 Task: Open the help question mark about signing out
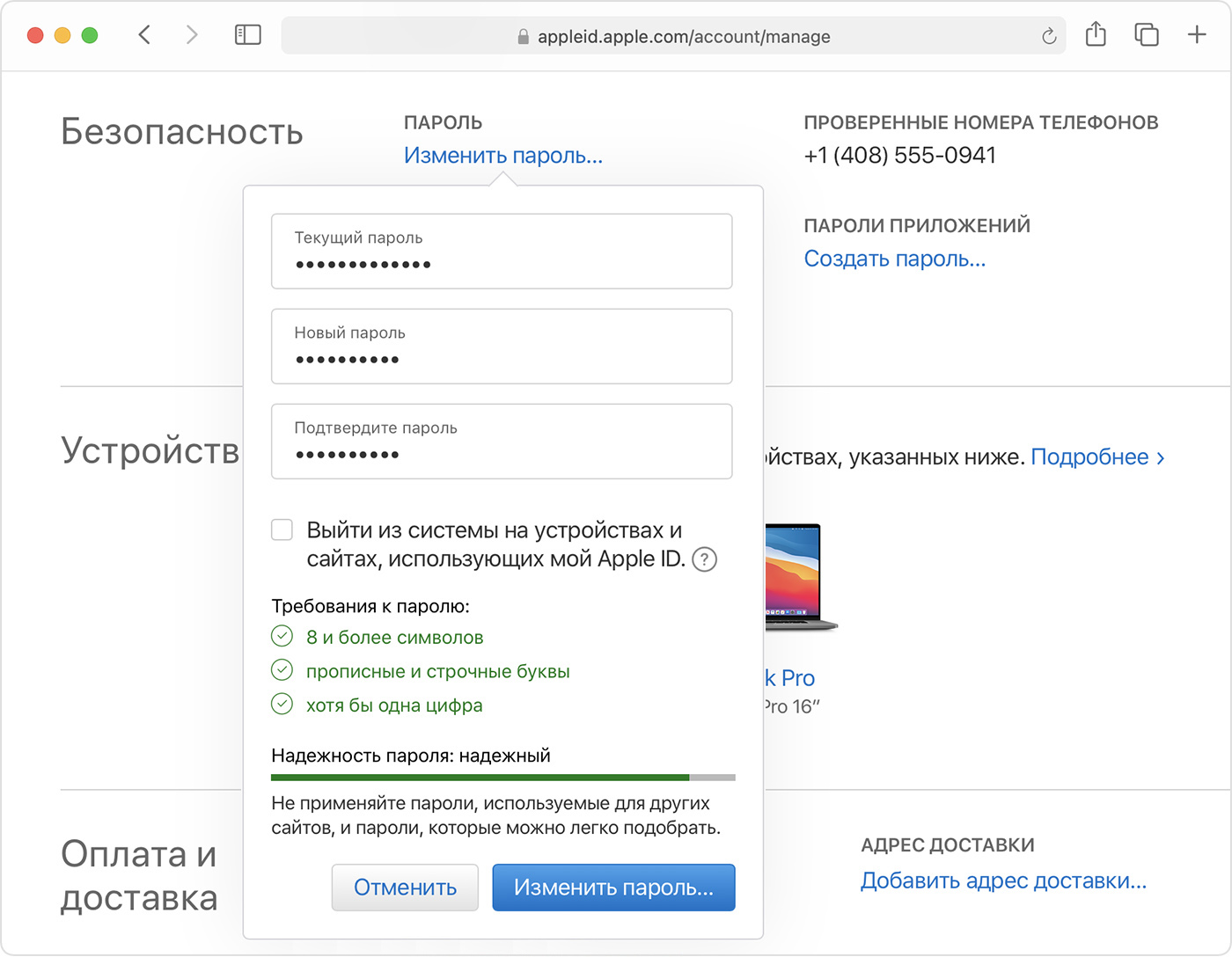(705, 559)
